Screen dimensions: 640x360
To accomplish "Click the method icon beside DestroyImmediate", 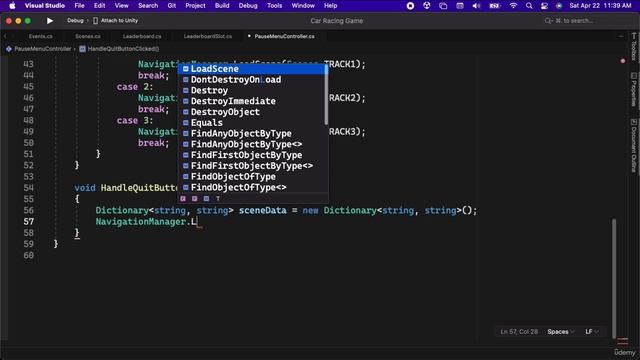I will click(186, 101).
